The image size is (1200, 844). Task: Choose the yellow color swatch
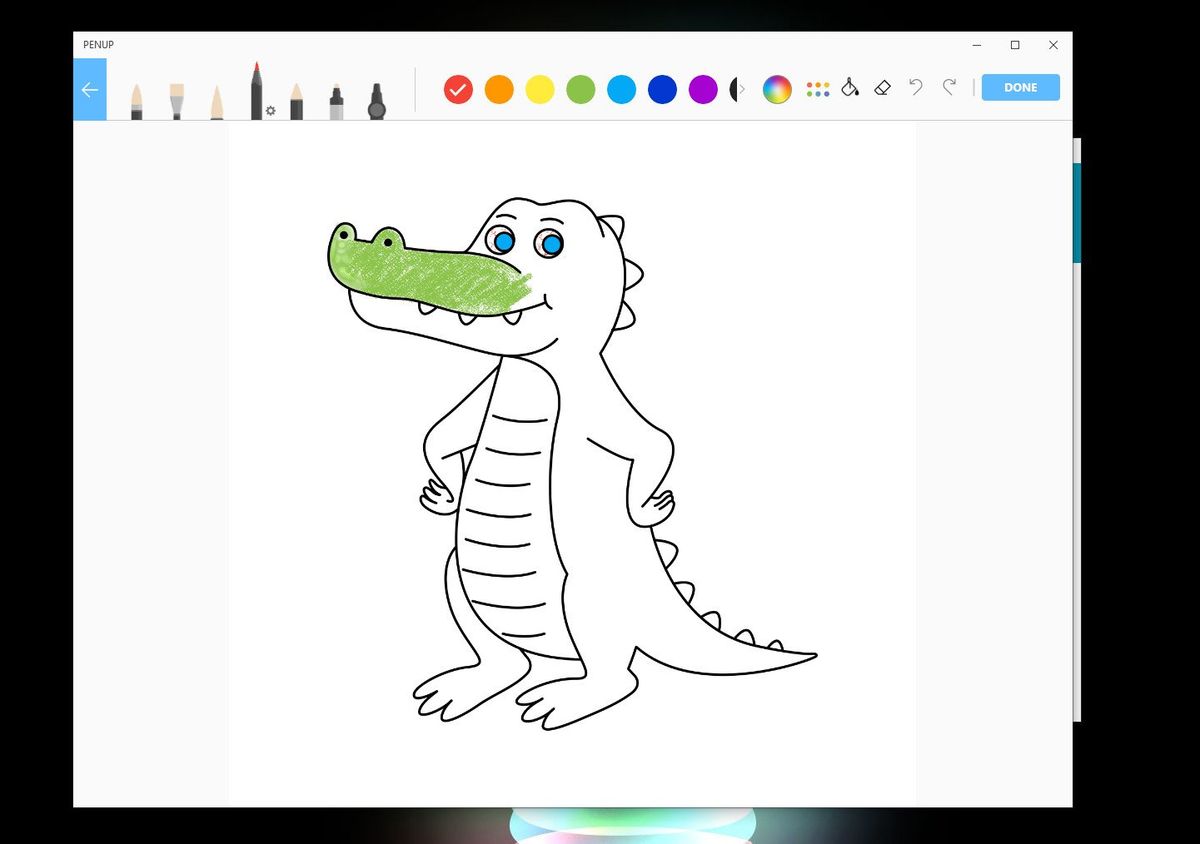[x=540, y=89]
